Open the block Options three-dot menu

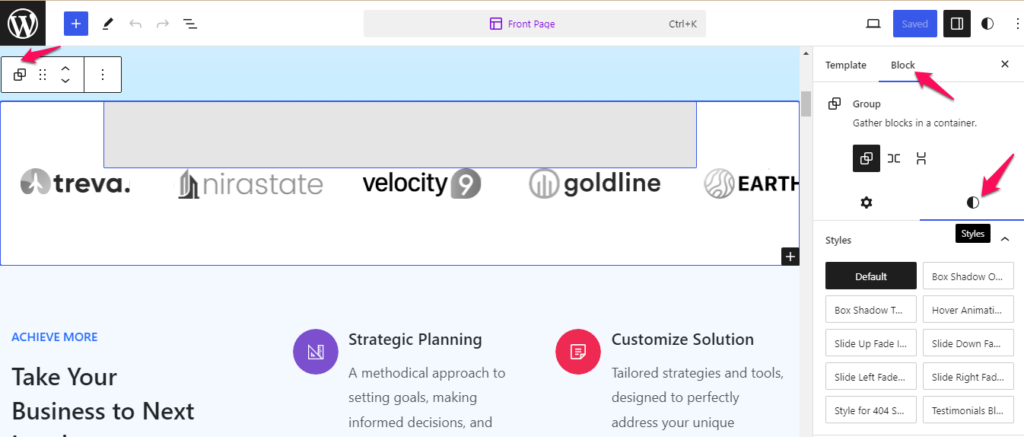[103, 74]
